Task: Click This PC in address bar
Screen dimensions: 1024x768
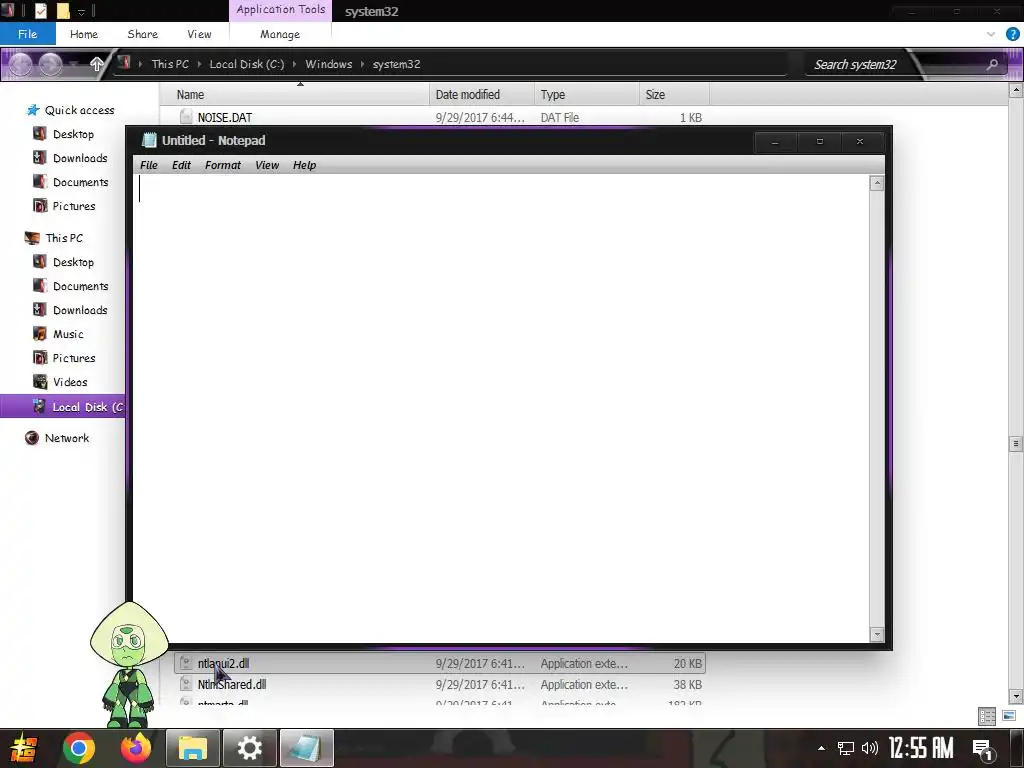Action: coord(170,64)
